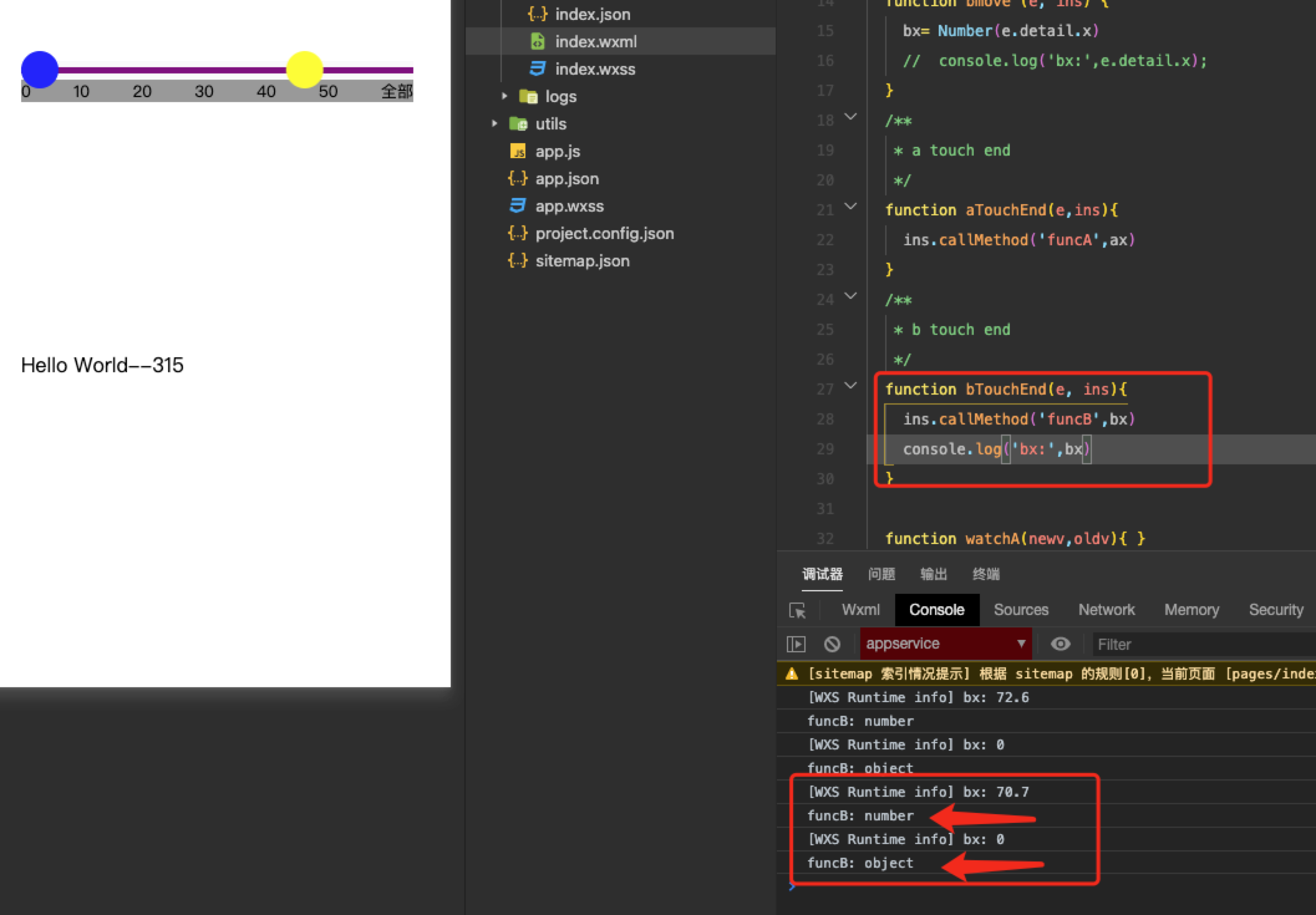Click the logs folder icon
The width and height of the screenshot is (1316, 915).
[x=529, y=96]
